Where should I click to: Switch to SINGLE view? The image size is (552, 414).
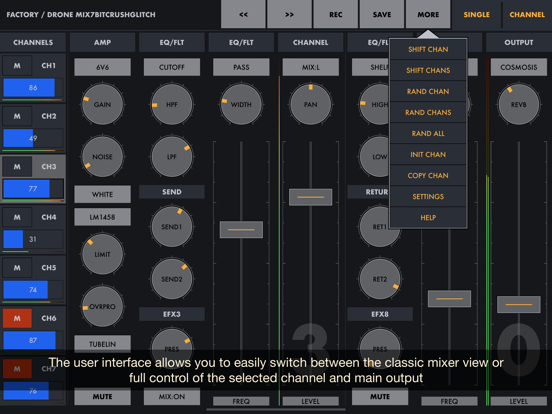(476, 14)
